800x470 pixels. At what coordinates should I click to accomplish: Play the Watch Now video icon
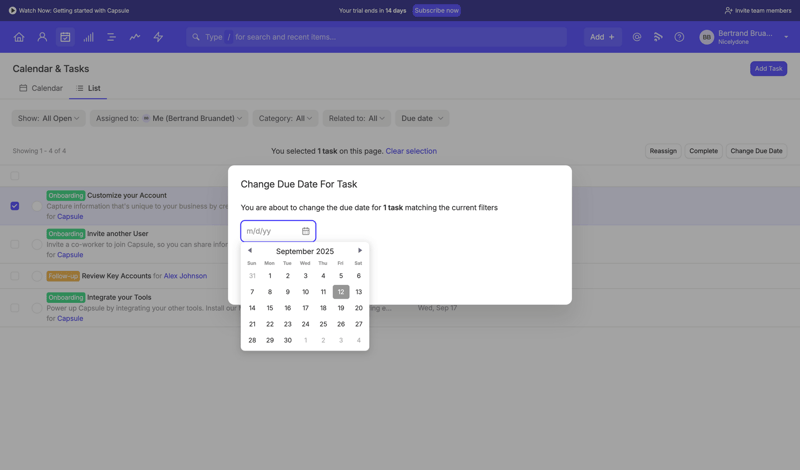(12, 10)
